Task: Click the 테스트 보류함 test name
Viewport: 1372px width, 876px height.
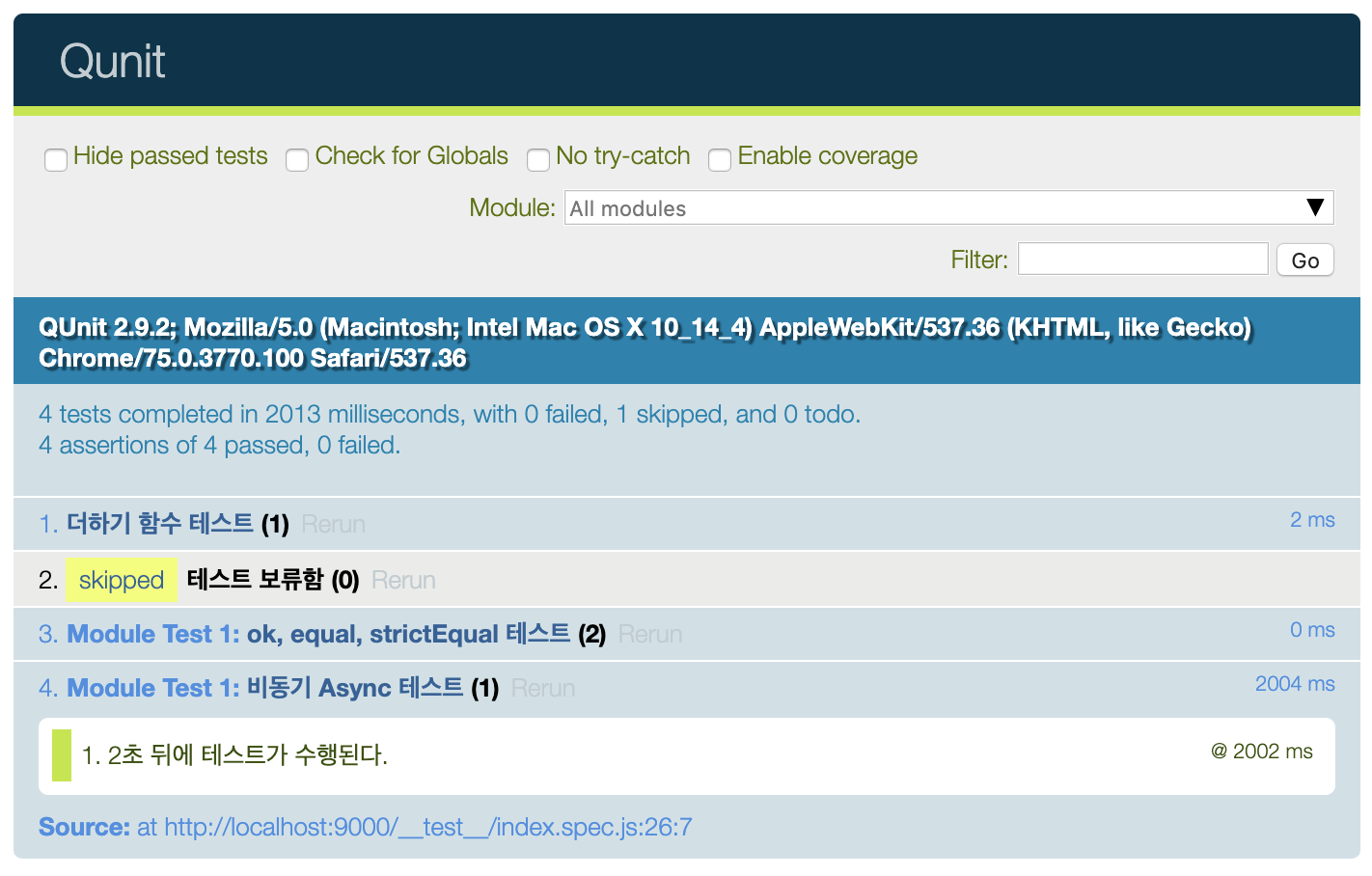Action: [255, 580]
